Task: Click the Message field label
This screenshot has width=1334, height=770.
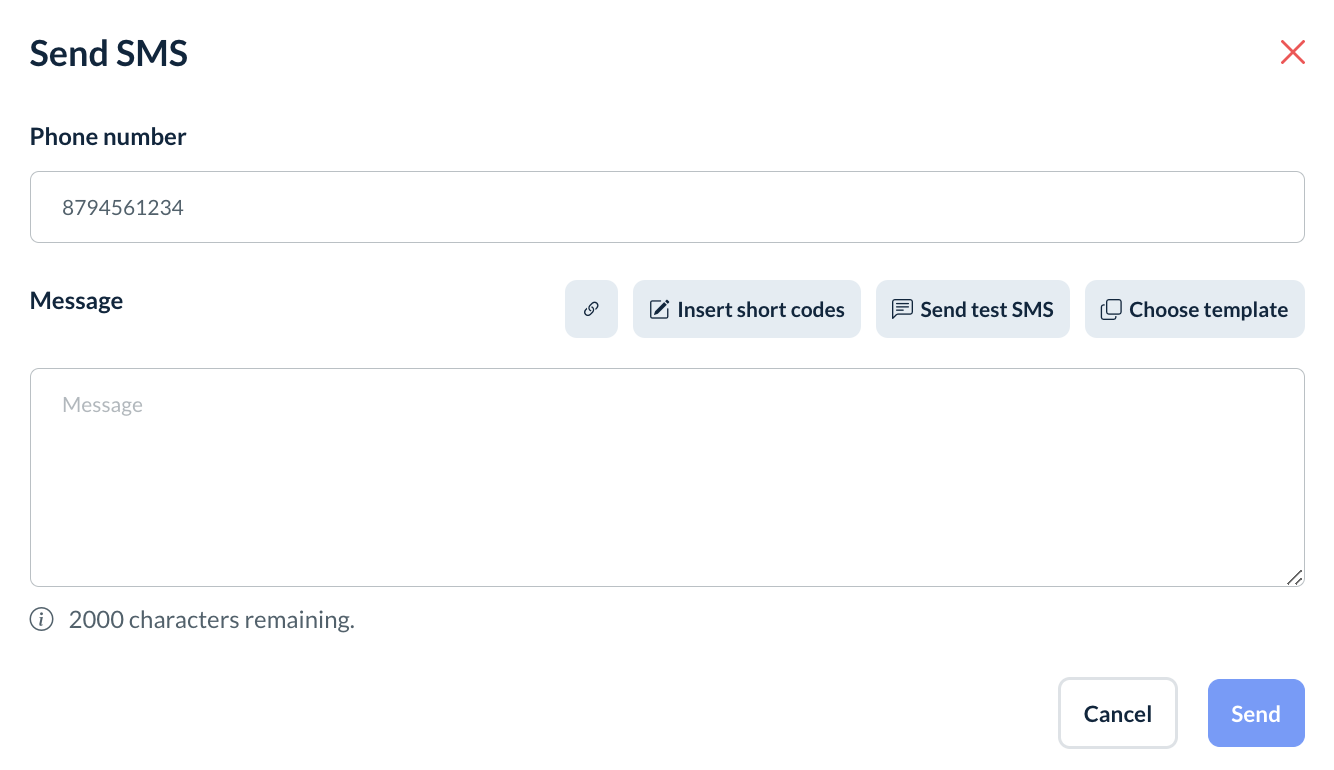Action: pyautogui.click(x=77, y=301)
